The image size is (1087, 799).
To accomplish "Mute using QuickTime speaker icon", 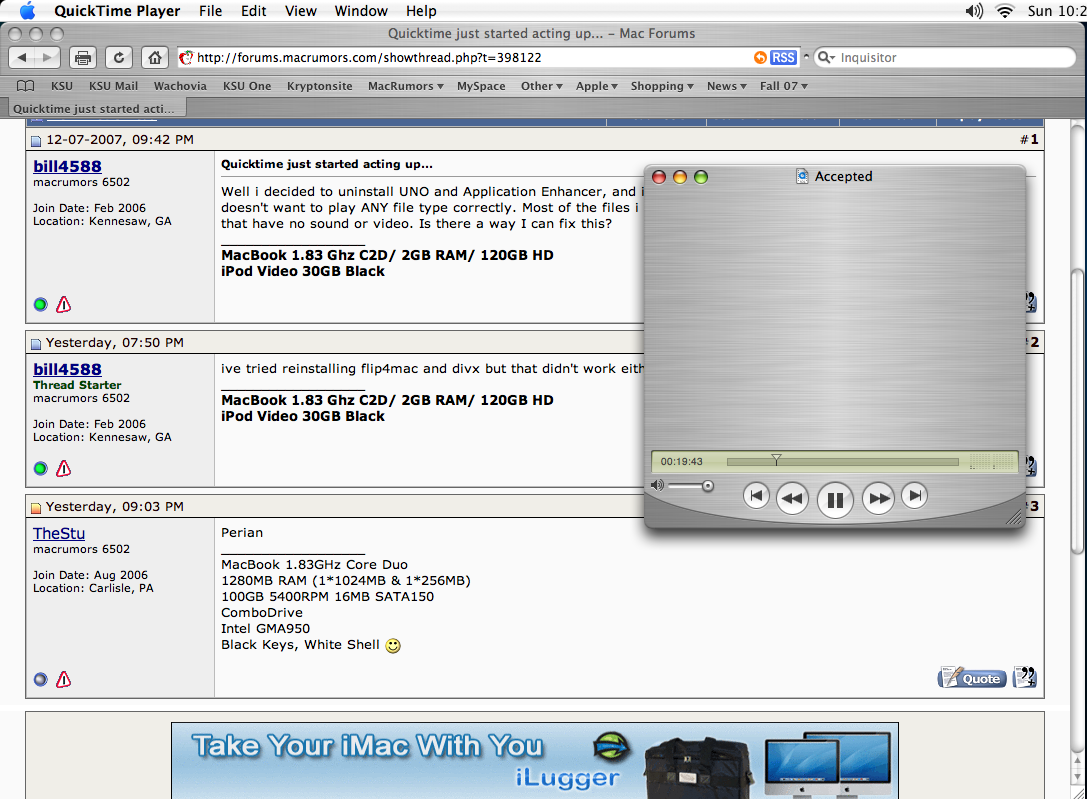I will [x=657, y=485].
